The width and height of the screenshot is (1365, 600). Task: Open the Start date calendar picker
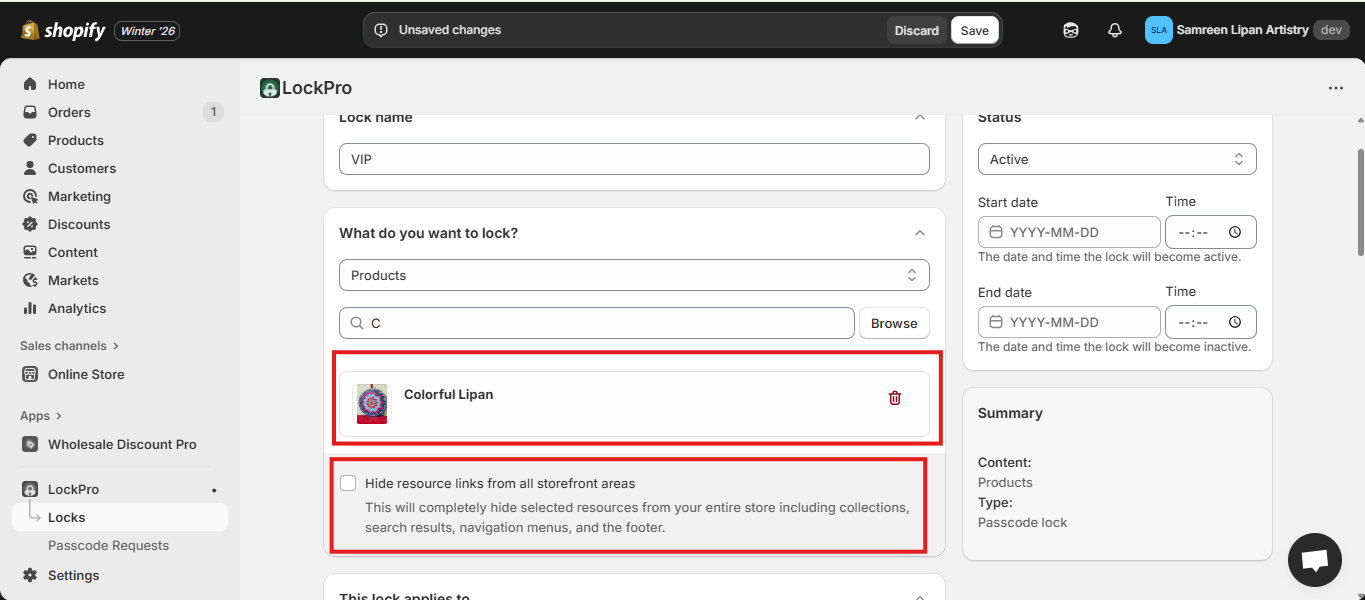click(996, 232)
